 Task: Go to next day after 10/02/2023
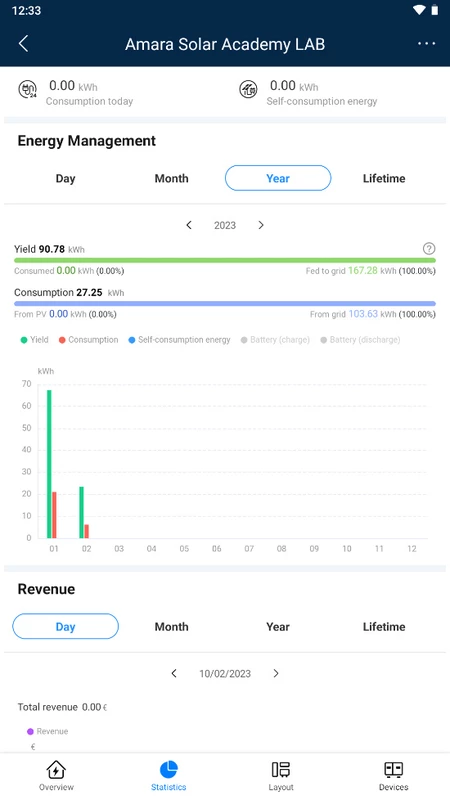[x=276, y=673]
